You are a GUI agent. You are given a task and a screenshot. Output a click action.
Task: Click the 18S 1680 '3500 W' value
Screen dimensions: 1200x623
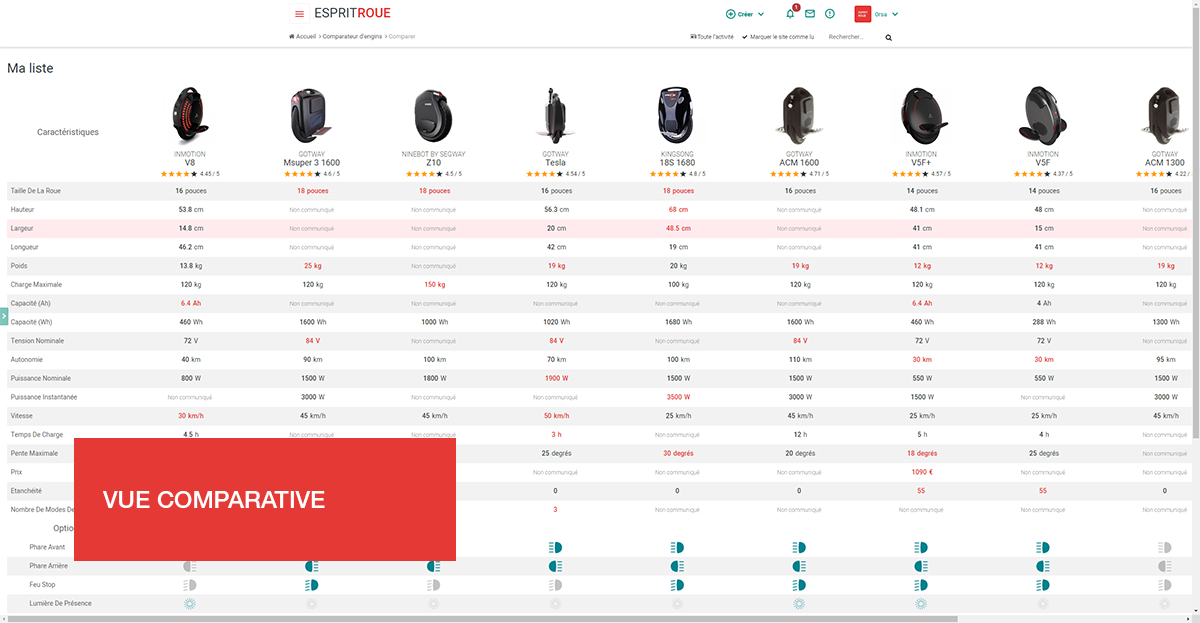coord(677,397)
